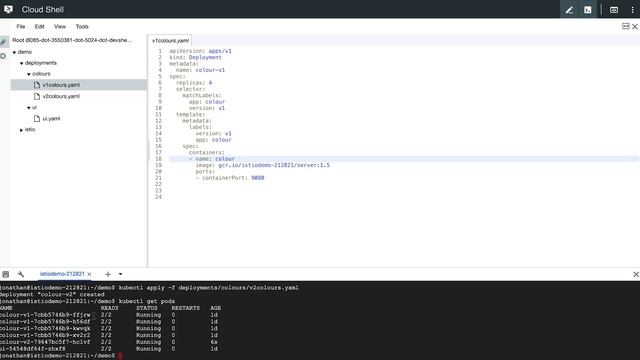Open ui.yaml in the tree

51,118
